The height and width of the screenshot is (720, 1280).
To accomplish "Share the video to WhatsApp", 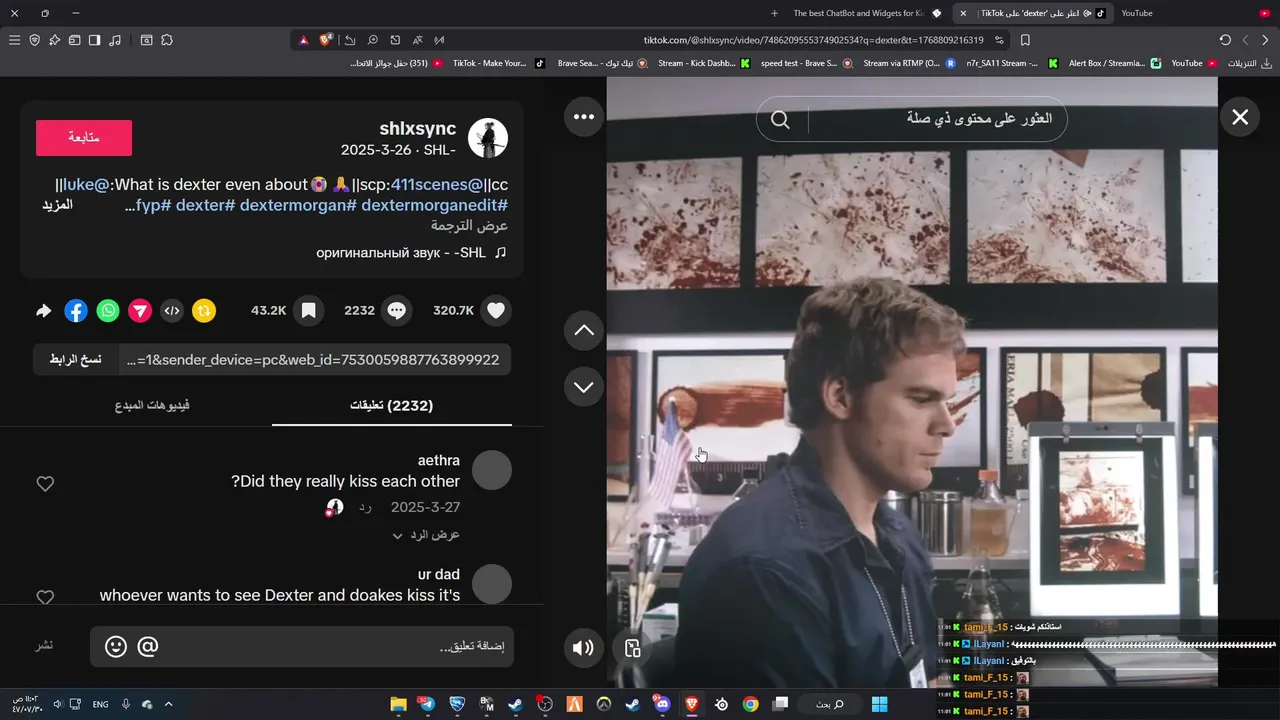I will pos(108,311).
